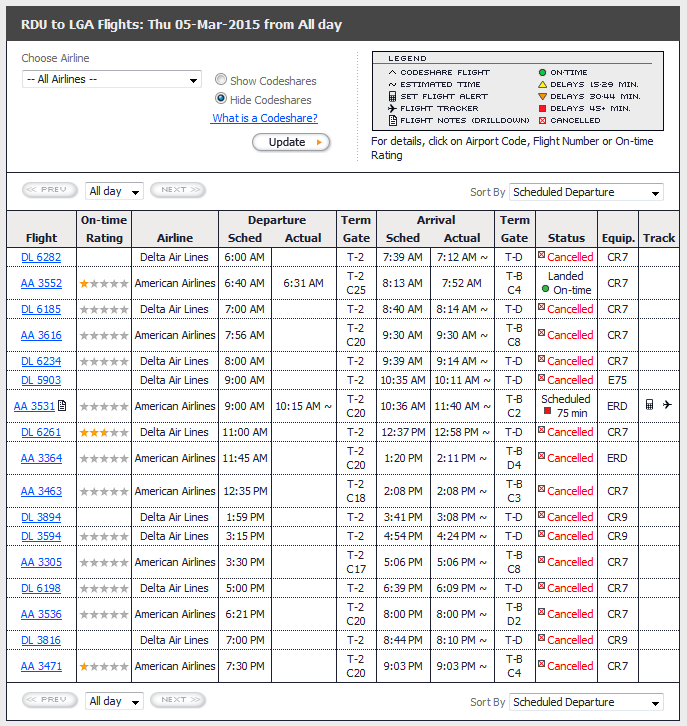687x726 pixels.
Task: Open flight DL 3594 link
Action: pyautogui.click(x=41, y=536)
